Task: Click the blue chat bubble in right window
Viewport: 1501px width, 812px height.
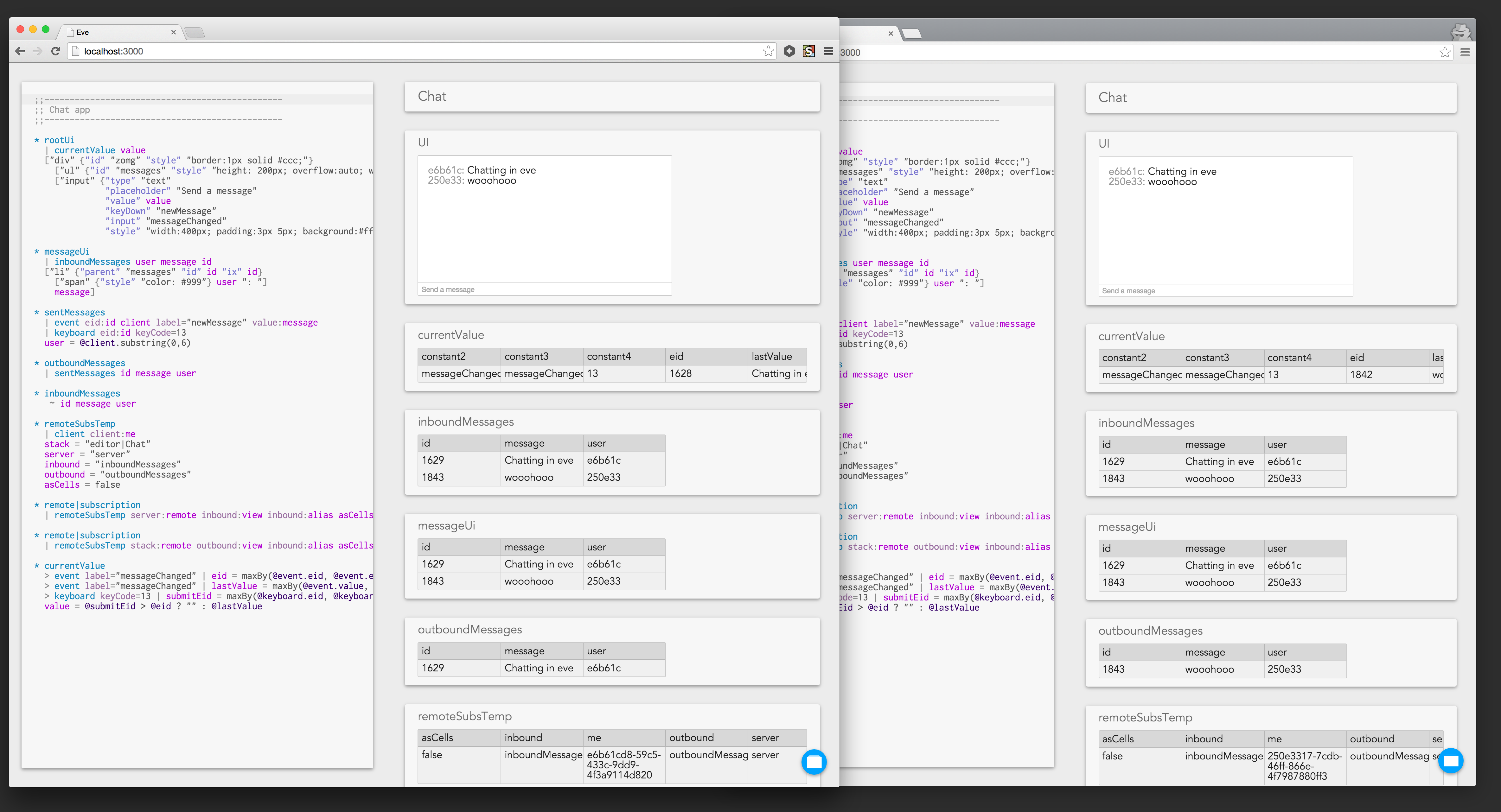Action: click(1450, 760)
